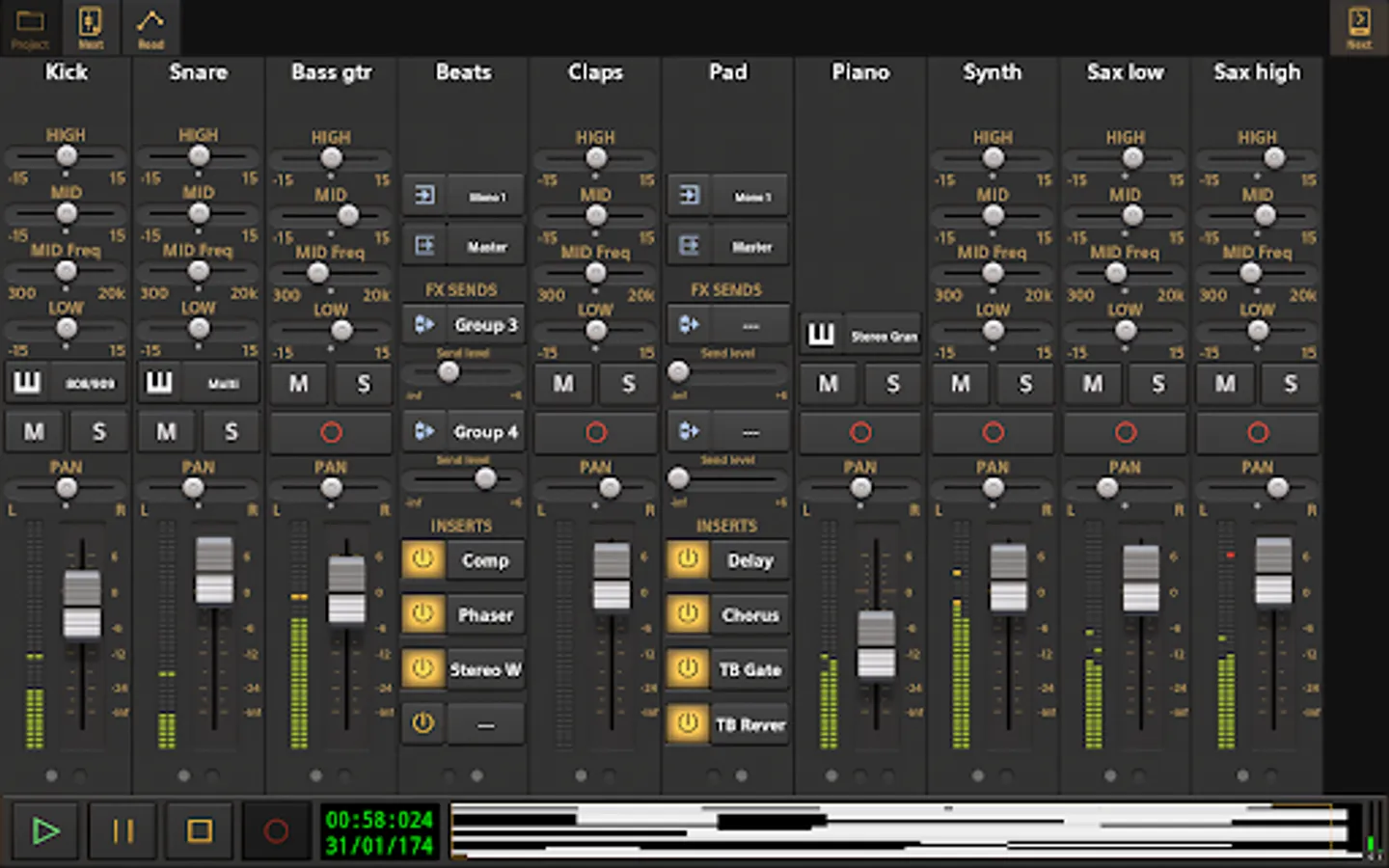The image size is (1389, 868).
Task: Toggle power of the empty Beats insert slot
Action: [422, 723]
